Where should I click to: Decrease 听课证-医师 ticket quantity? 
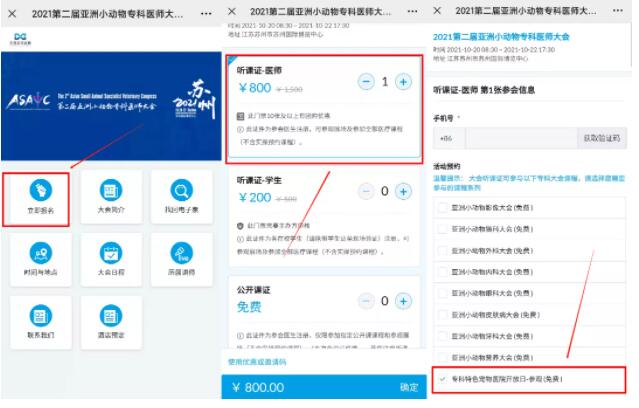[366, 82]
